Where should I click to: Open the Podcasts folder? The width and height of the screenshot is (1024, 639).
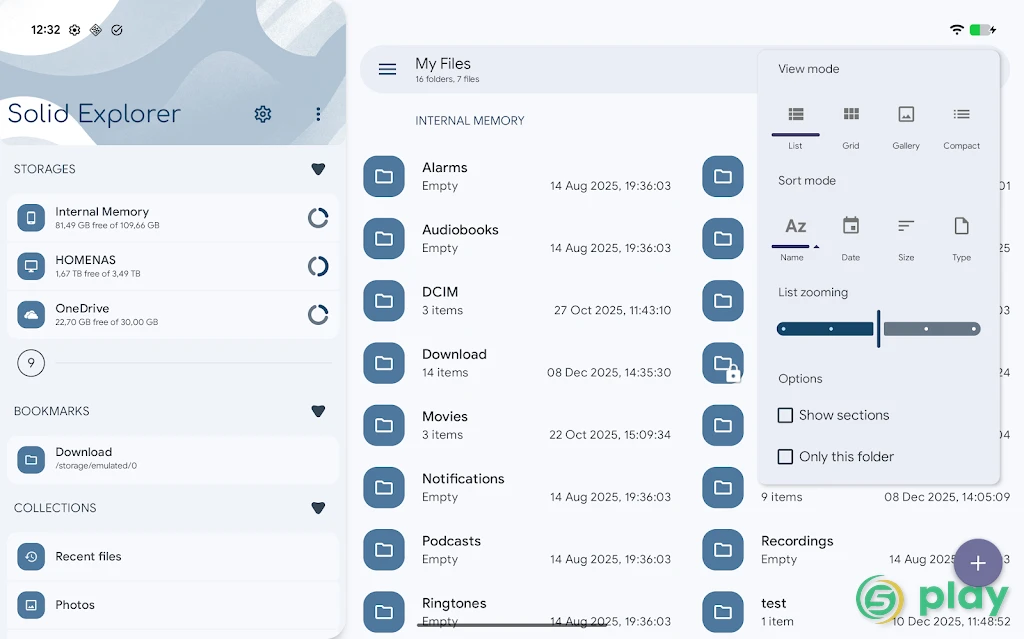(517, 549)
